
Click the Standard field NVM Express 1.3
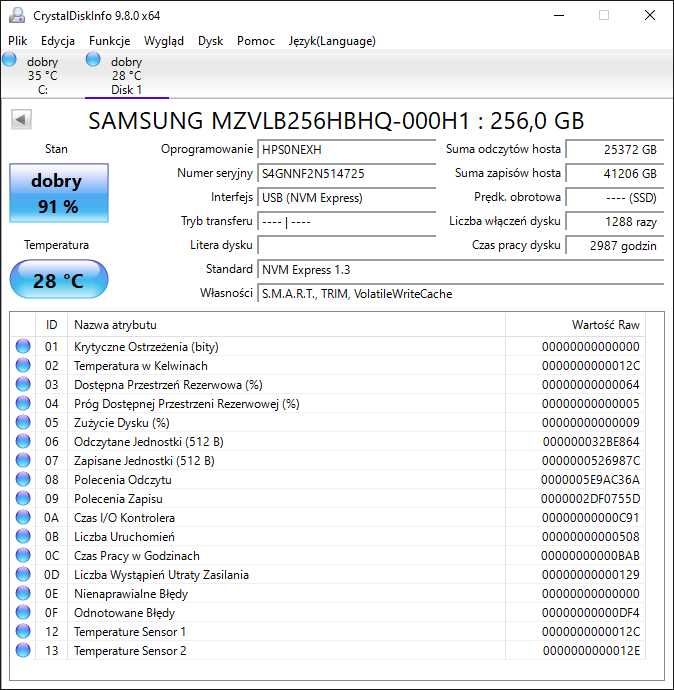pos(460,269)
